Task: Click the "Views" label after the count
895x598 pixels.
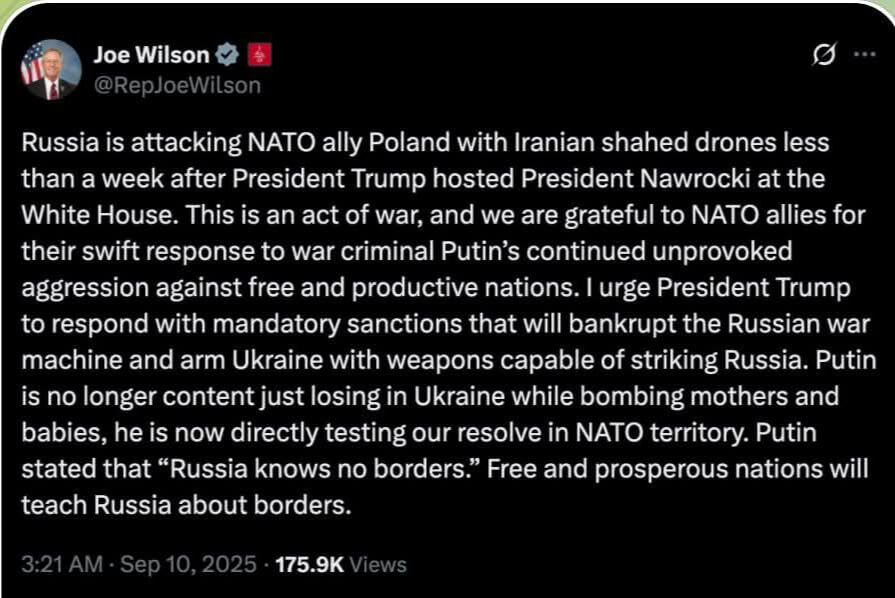Action: (x=379, y=565)
